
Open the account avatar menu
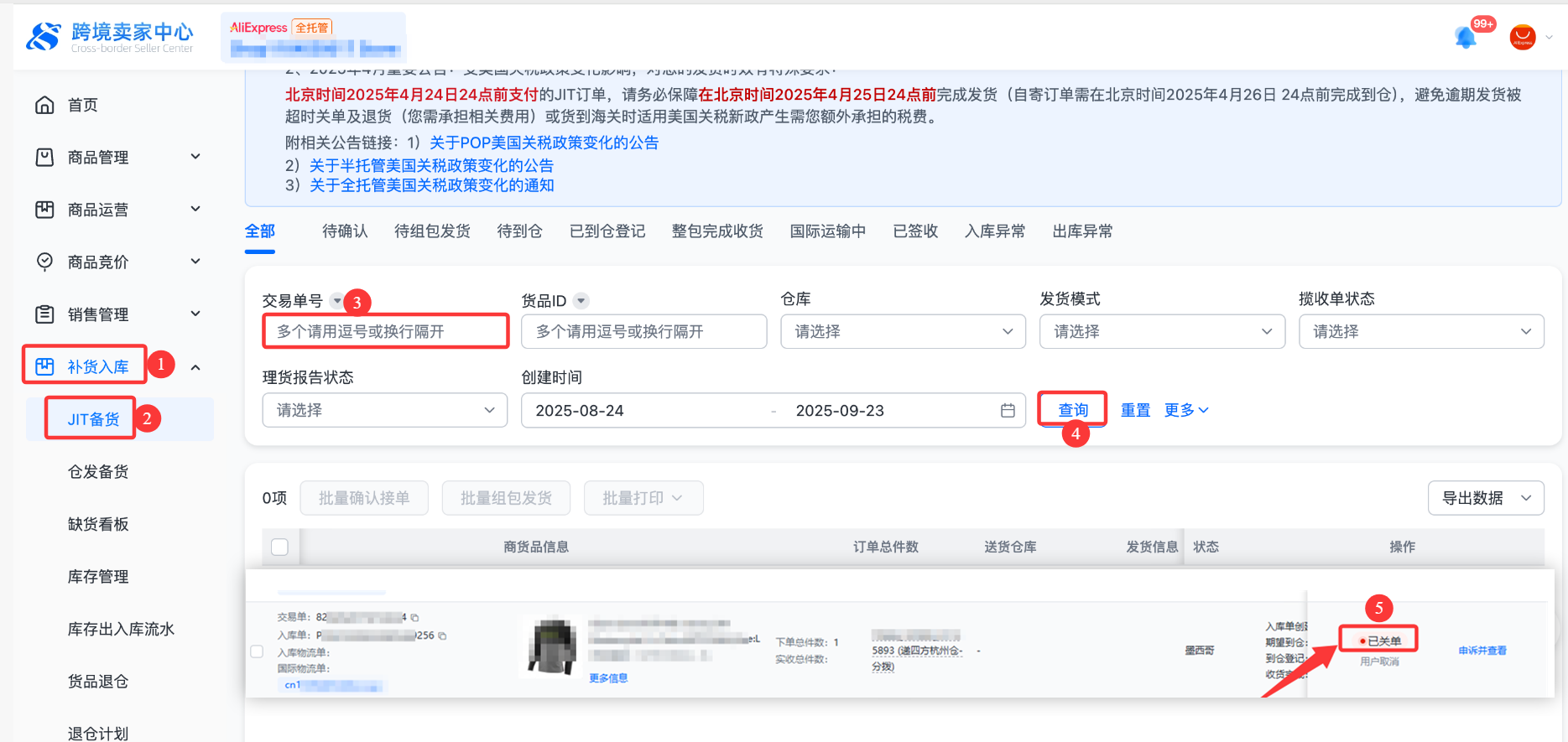click(1523, 37)
